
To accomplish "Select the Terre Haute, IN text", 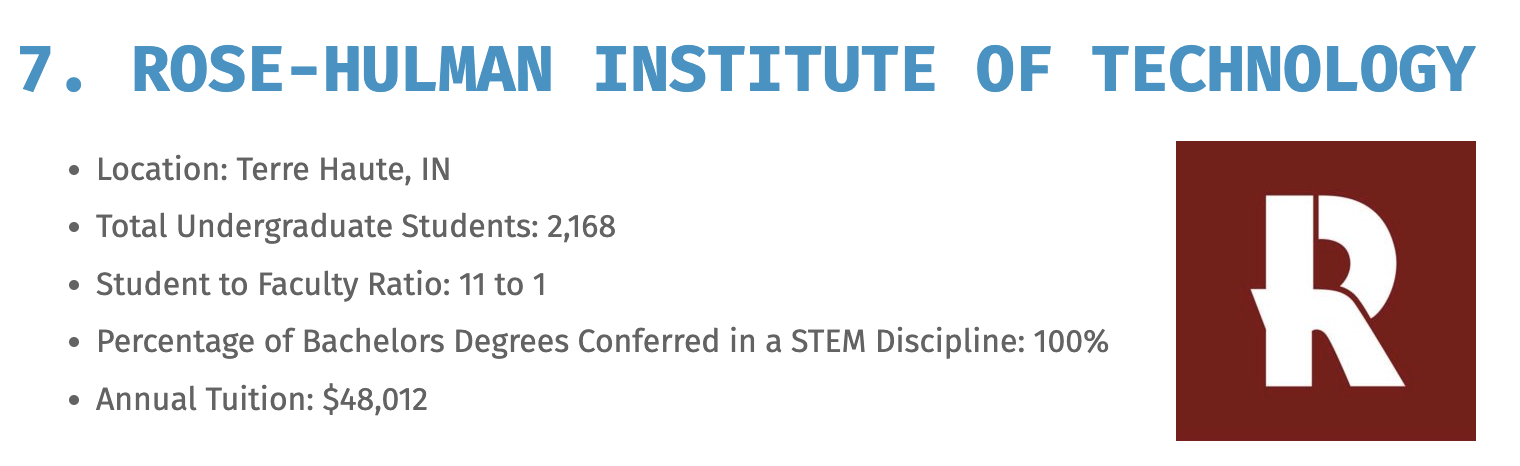I will 344,170.
